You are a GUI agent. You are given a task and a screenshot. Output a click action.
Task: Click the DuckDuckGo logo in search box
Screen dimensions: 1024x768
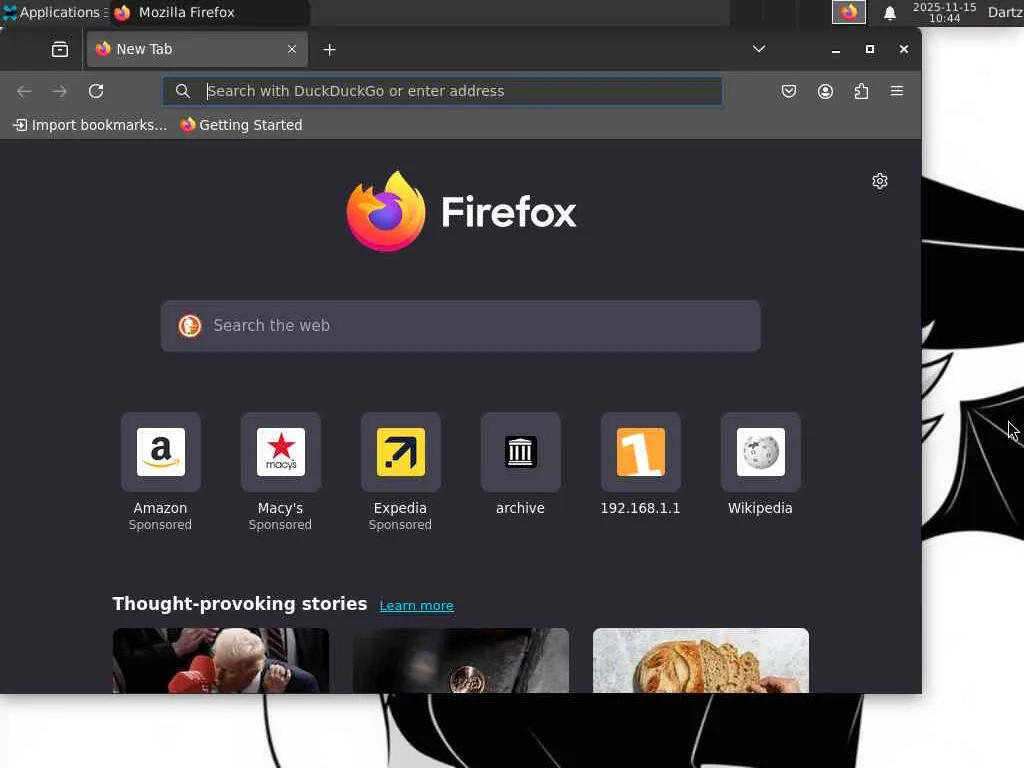[x=189, y=326]
